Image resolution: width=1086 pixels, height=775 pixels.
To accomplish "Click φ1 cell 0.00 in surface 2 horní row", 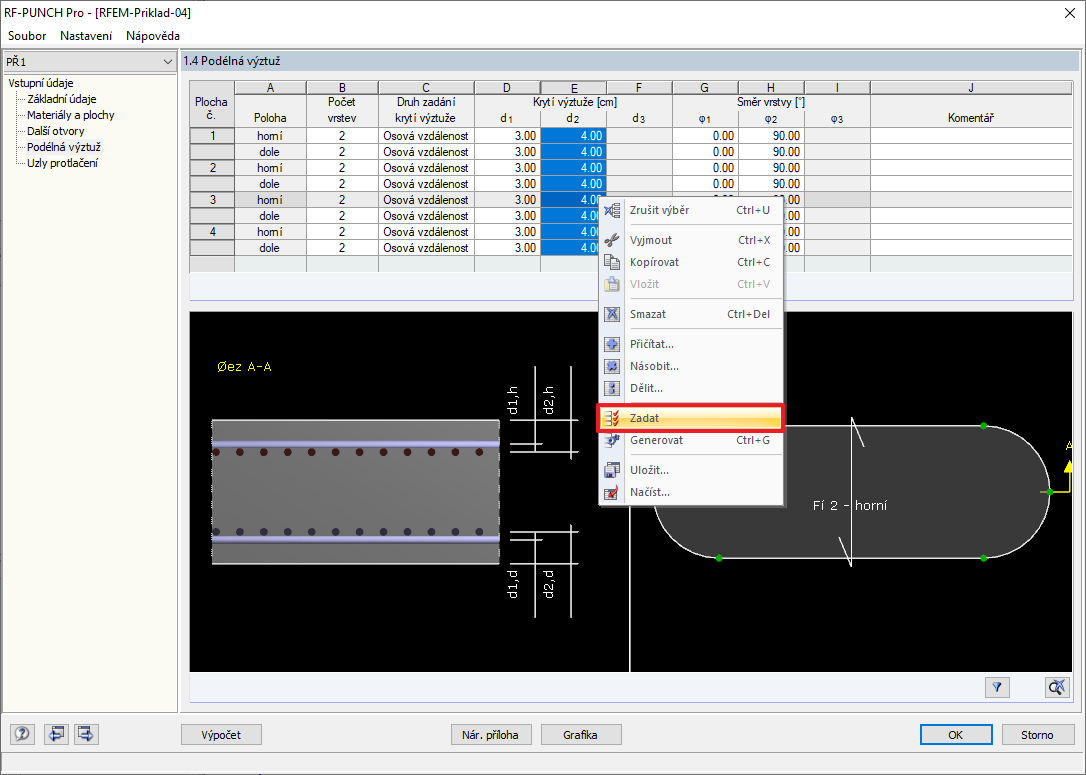I will 705,168.
